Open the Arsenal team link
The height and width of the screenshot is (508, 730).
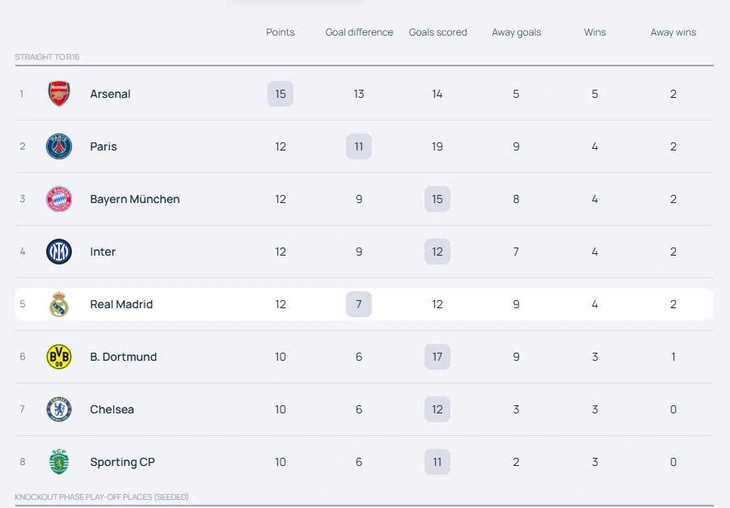110,94
